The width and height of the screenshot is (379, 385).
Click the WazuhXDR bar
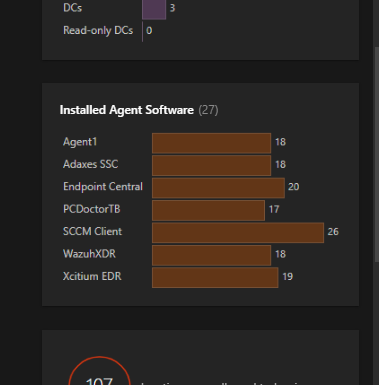point(211,255)
